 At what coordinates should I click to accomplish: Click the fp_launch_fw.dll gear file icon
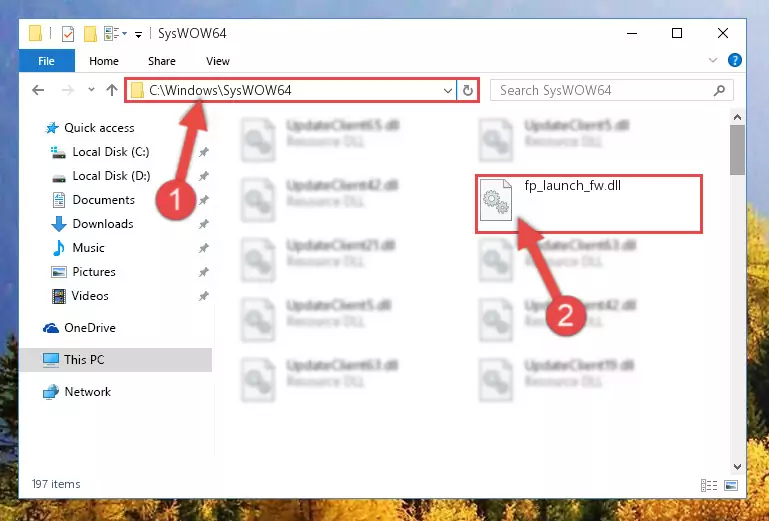point(496,200)
